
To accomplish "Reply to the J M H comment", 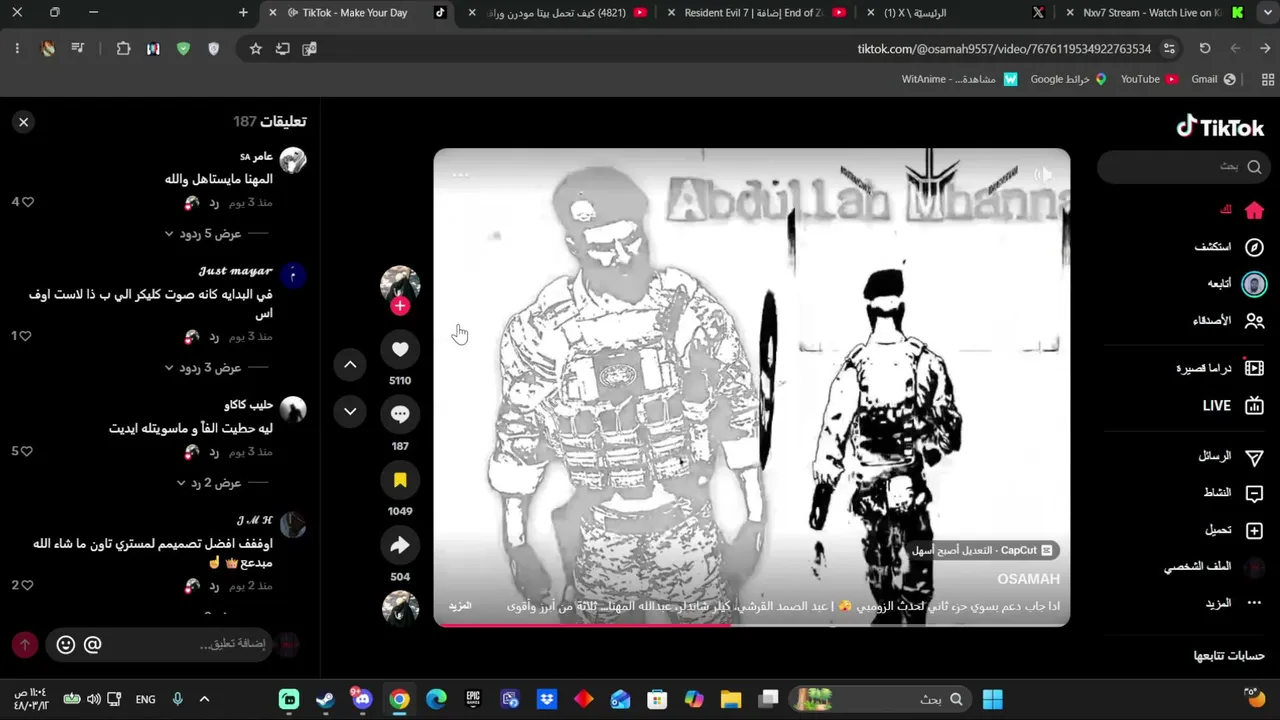I will (214, 586).
